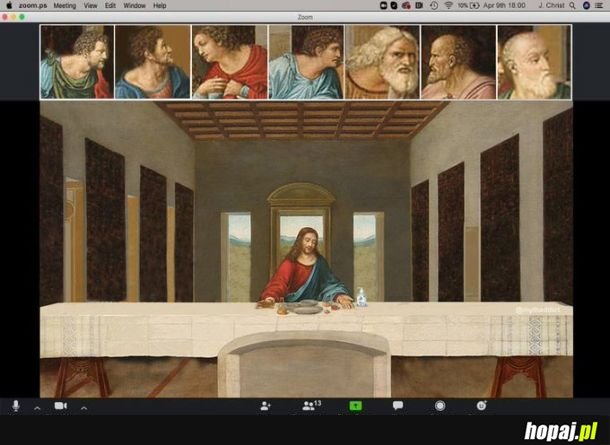Minimize Zoom window with yellow button

click(14, 17)
